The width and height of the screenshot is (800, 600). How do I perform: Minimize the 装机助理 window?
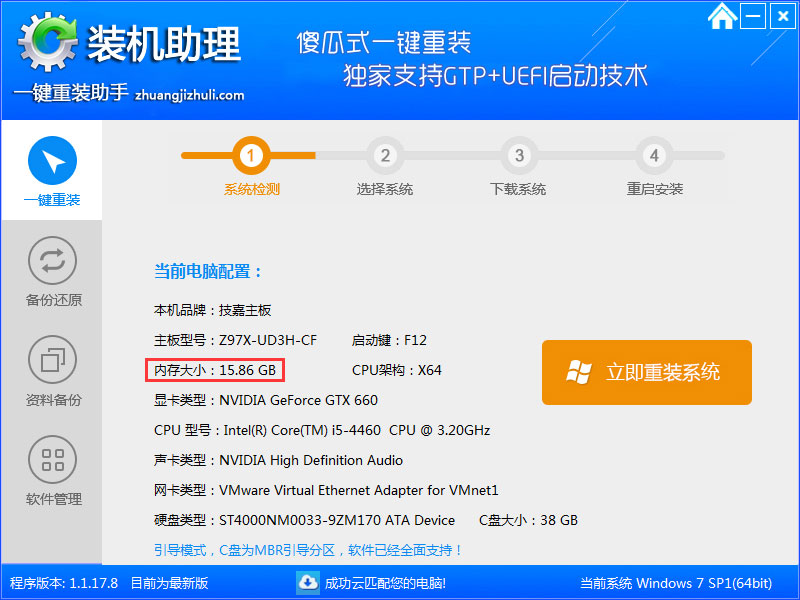pyautogui.click(x=753, y=16)
